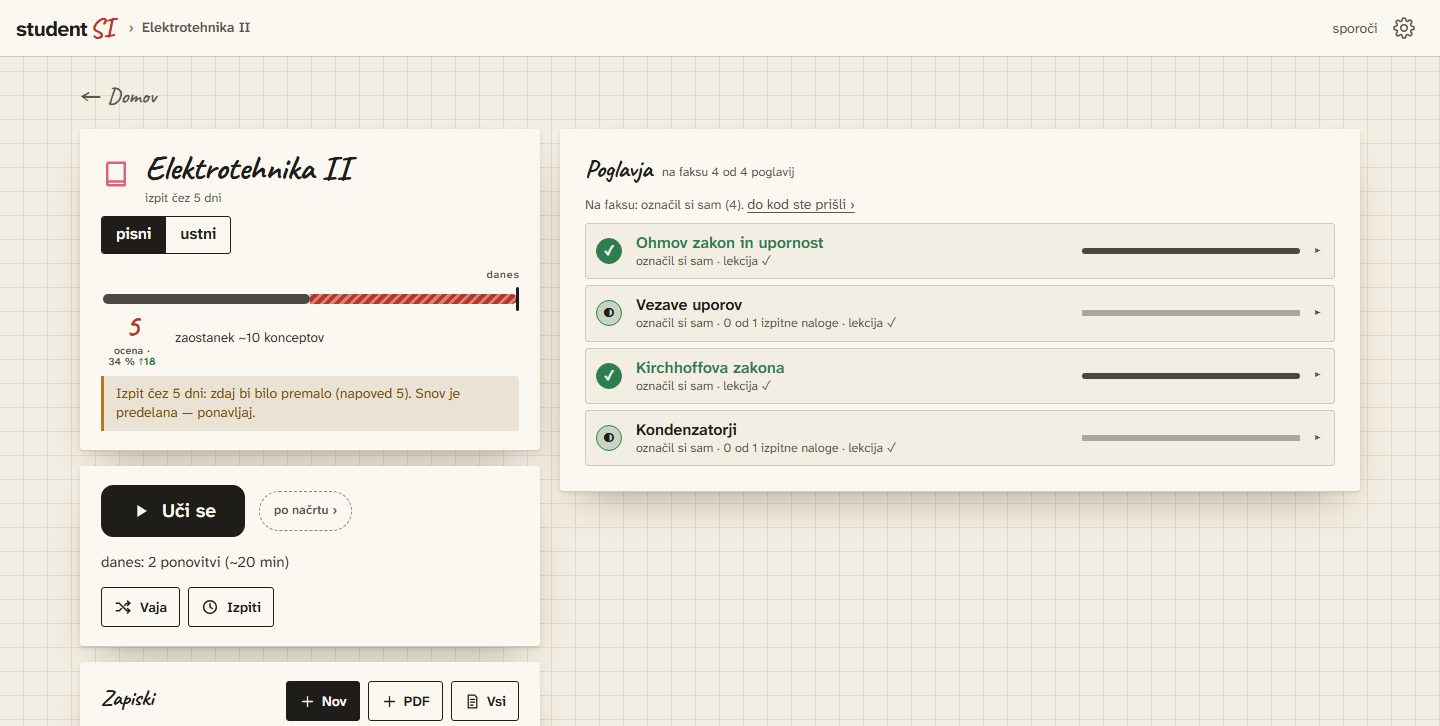The height and width of the screenshot is (726, 1440).
Task: Click the 'izpit čez 5 dni' subtitle
Action: click(x=183, y=198)
